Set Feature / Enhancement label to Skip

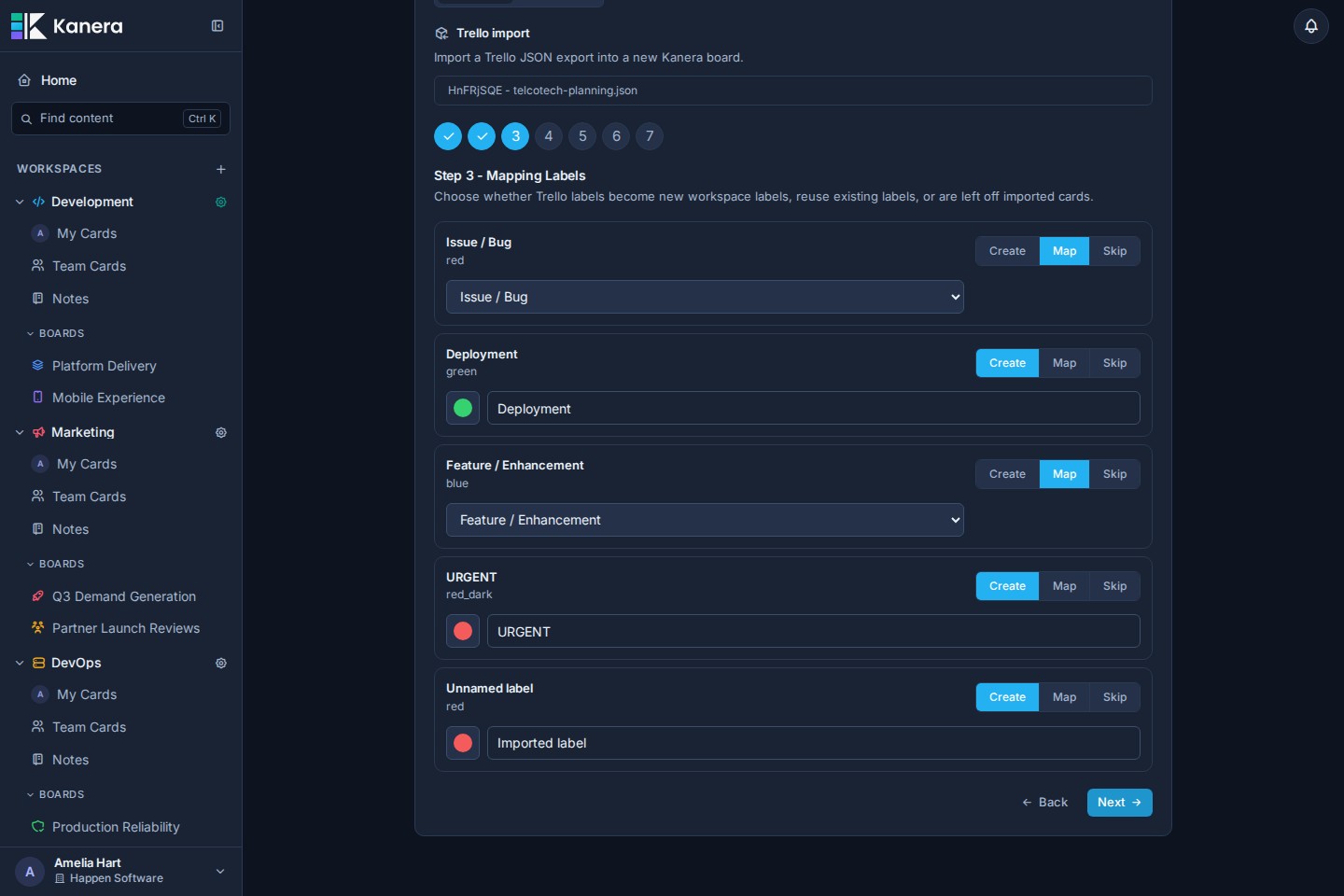point(1114,474)
